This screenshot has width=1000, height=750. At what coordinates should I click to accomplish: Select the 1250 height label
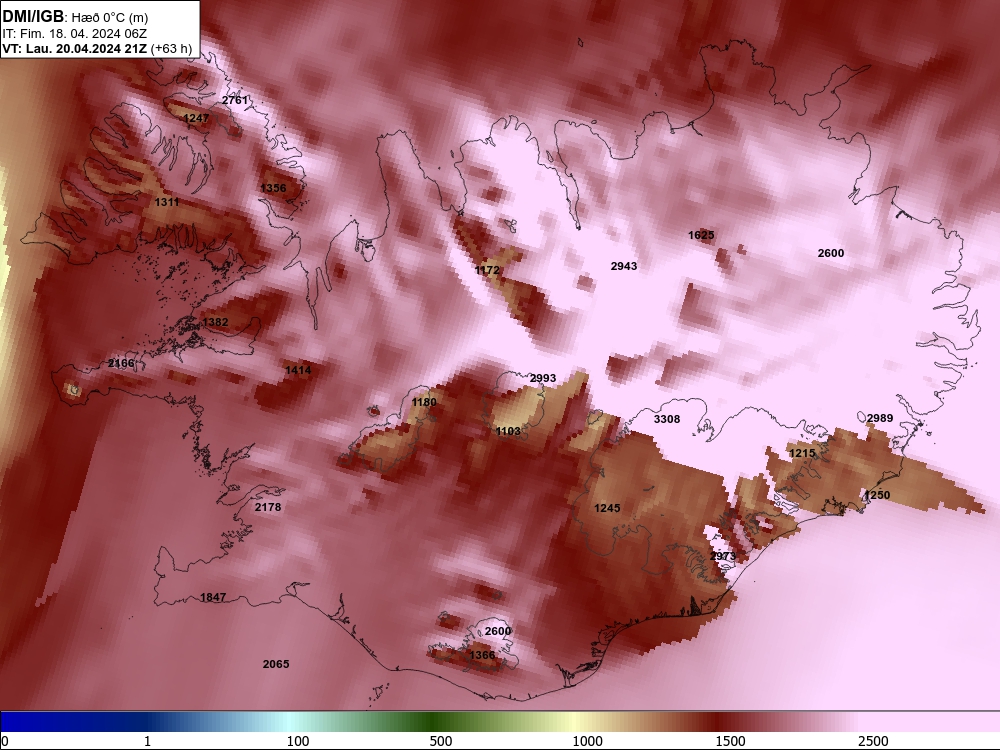pyautogui.click(x=877, y=495)
